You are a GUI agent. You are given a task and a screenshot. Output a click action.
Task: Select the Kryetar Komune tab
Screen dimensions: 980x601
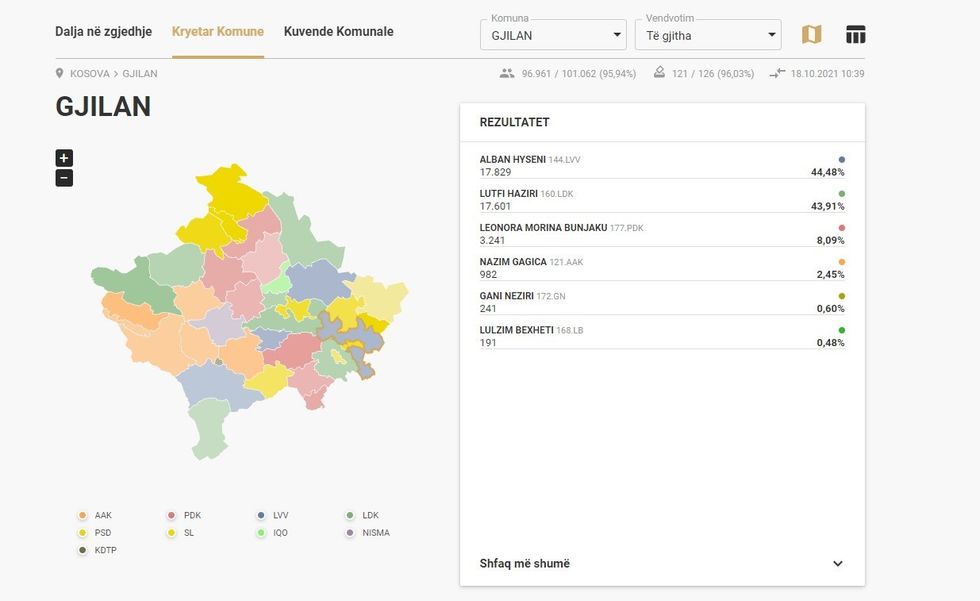click(217, 31)
